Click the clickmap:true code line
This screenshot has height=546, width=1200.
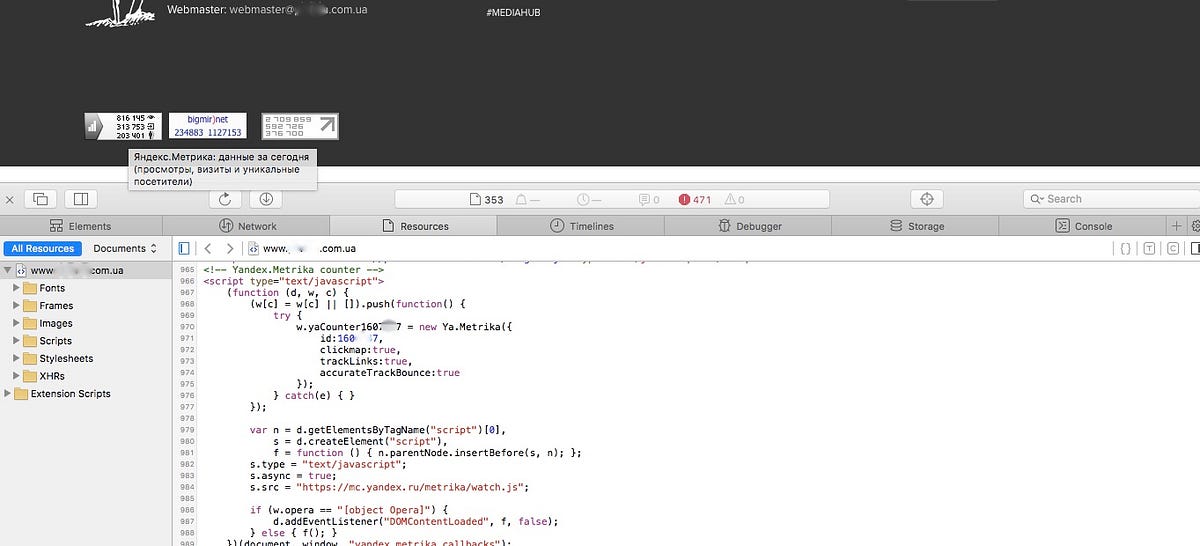(359, 350)
